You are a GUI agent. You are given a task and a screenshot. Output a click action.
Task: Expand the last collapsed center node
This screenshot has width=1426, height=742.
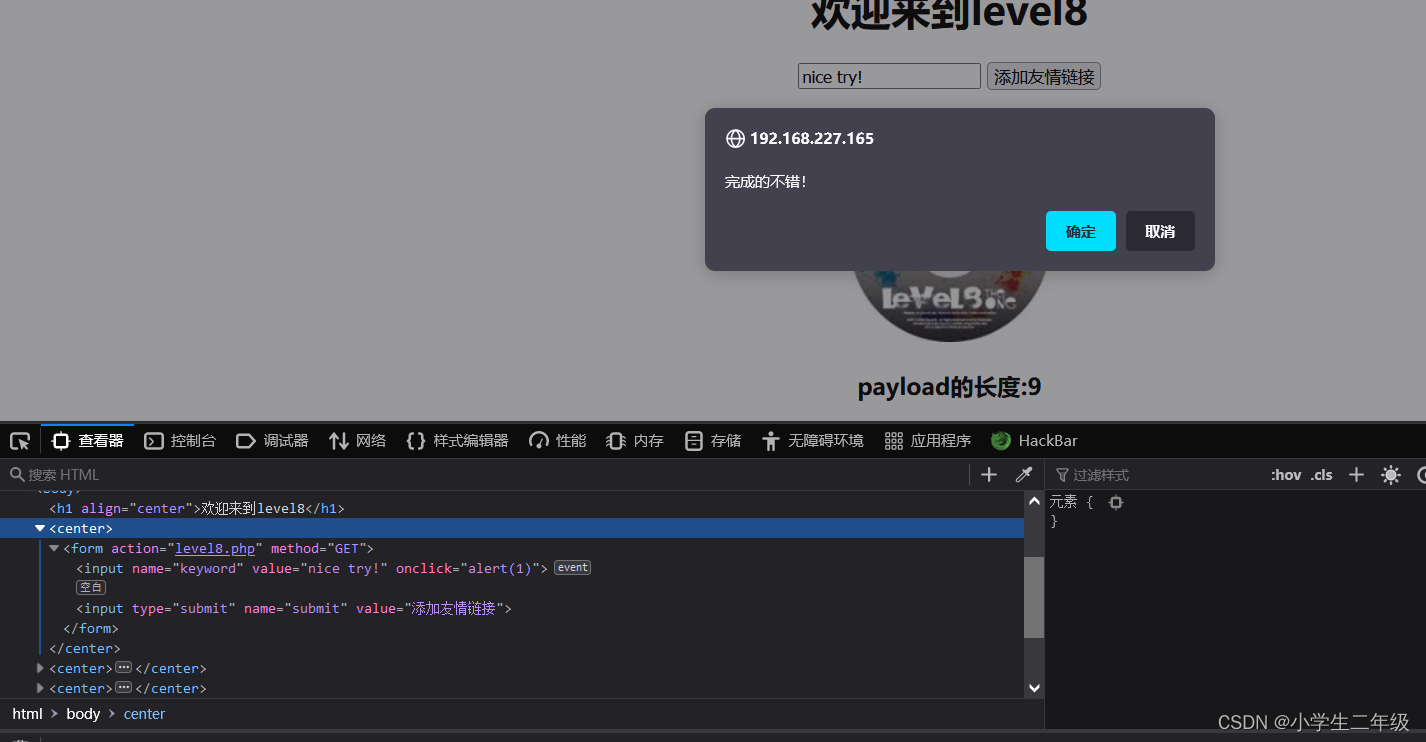tap(40, 688)
